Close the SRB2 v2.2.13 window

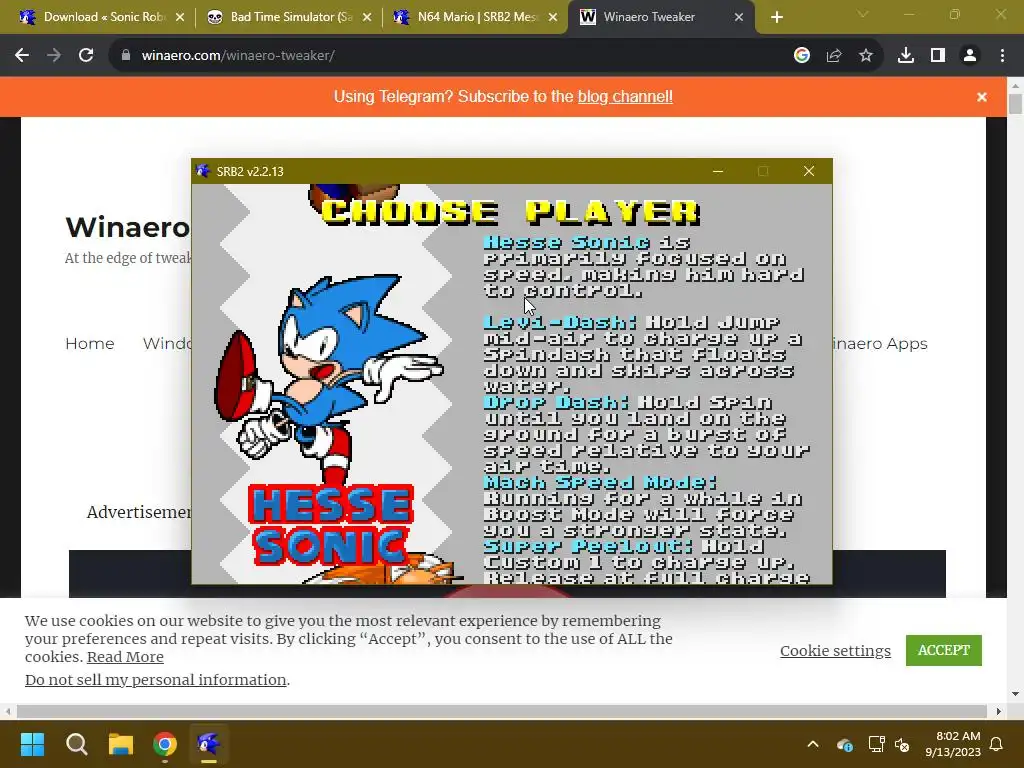pos(808,171)
